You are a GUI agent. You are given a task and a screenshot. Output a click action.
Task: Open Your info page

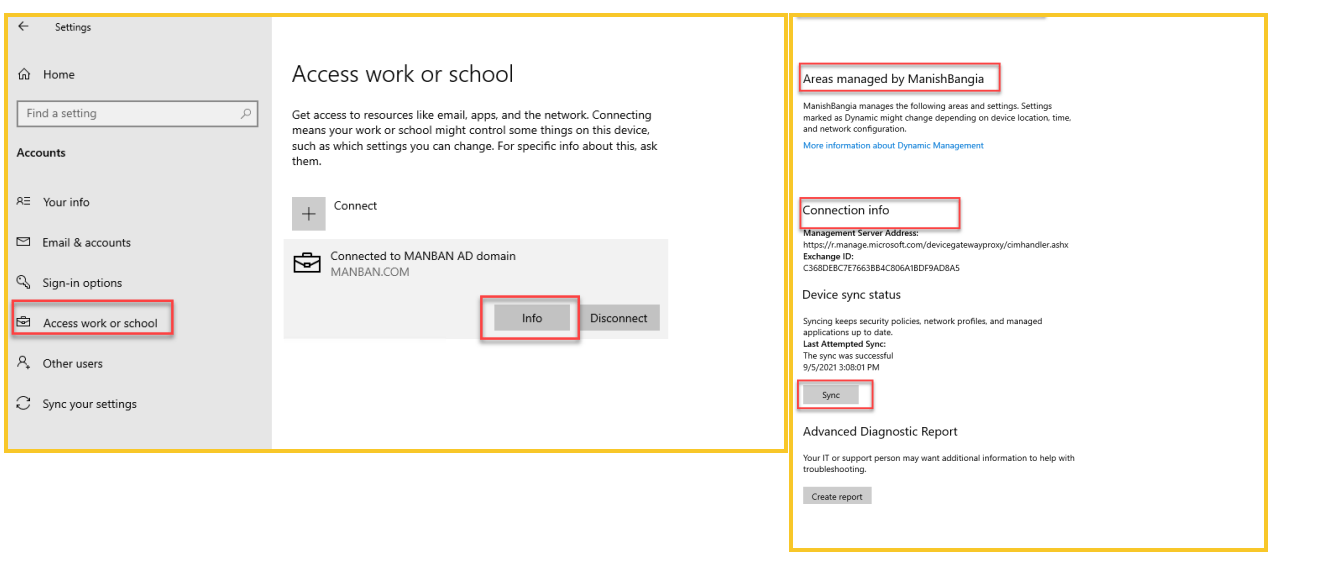66,202
